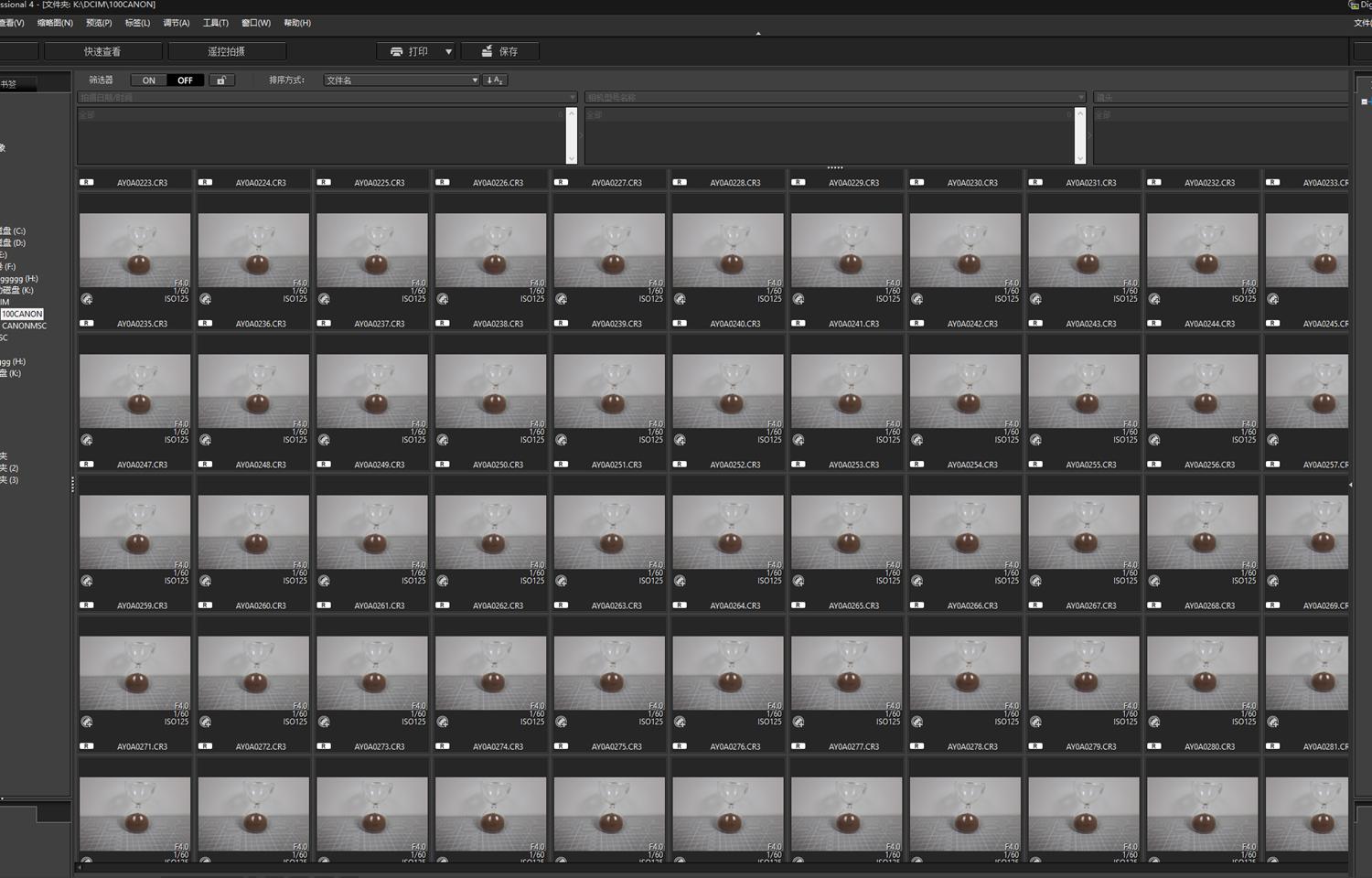Click the printer icon on Print button
This screenshot has width=1372, height=878.
tap(396, 52)
